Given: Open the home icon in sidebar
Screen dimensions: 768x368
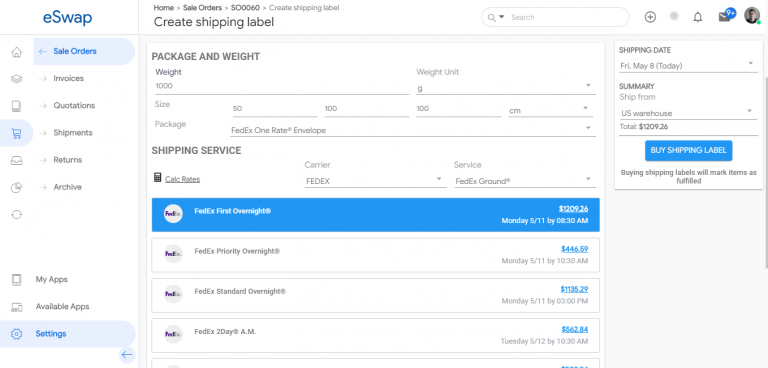Looking at the screenshot, I should [17, 52].
